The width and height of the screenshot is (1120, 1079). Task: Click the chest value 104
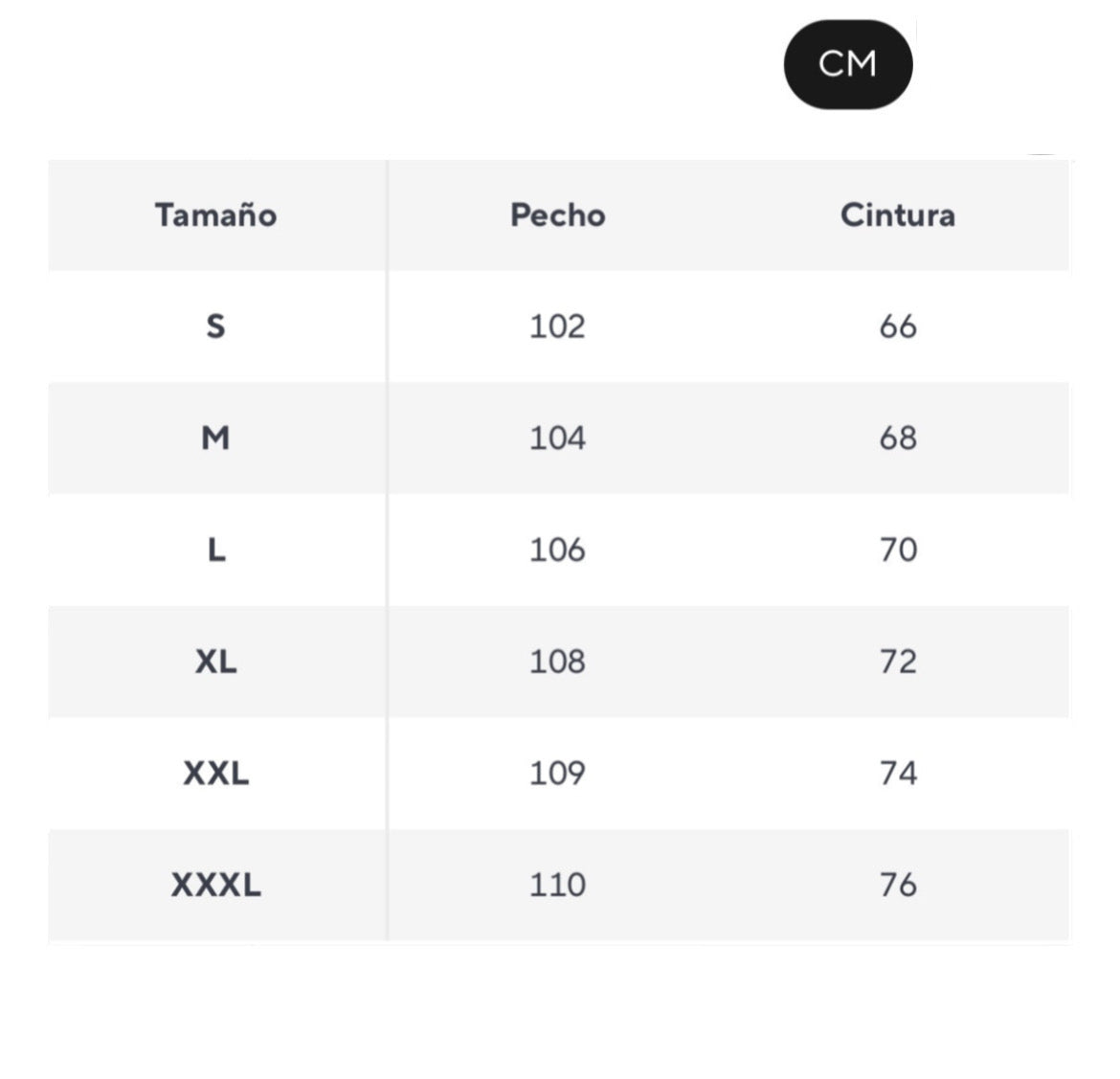pos(557,438)
